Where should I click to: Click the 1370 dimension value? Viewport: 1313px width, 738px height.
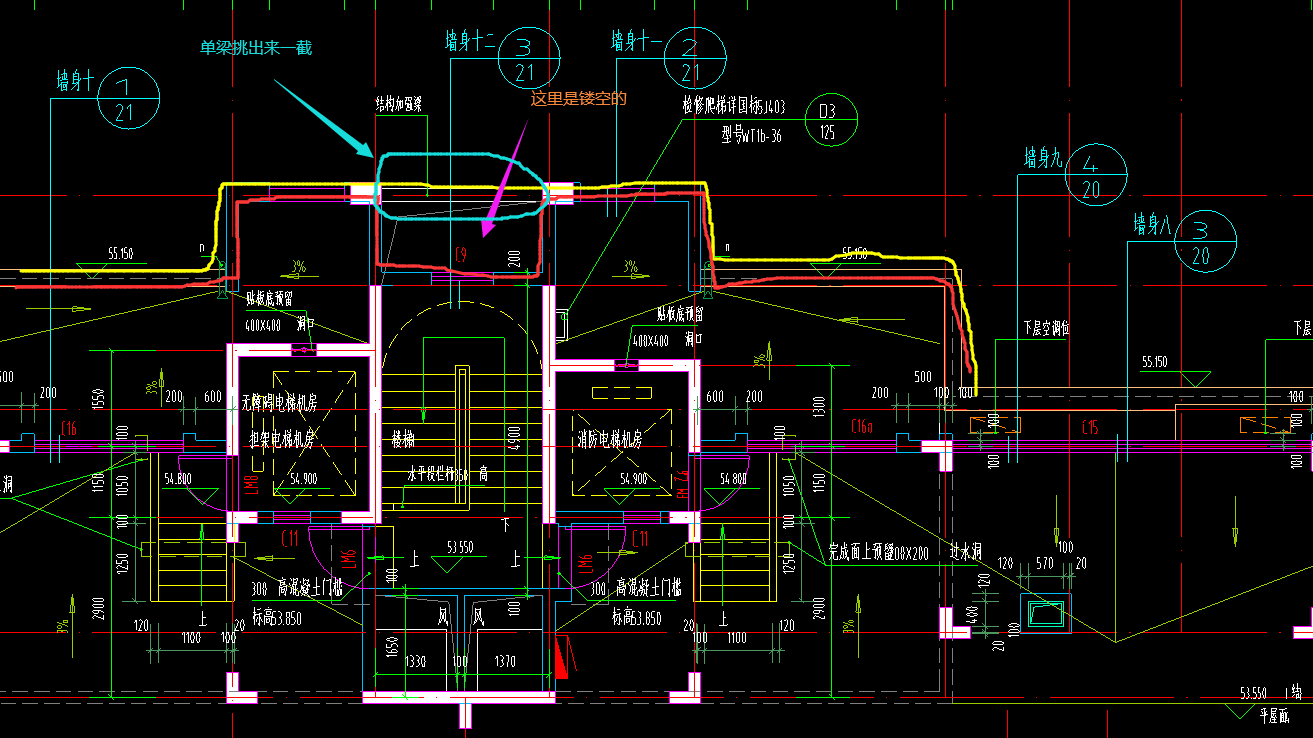[505, 662]
